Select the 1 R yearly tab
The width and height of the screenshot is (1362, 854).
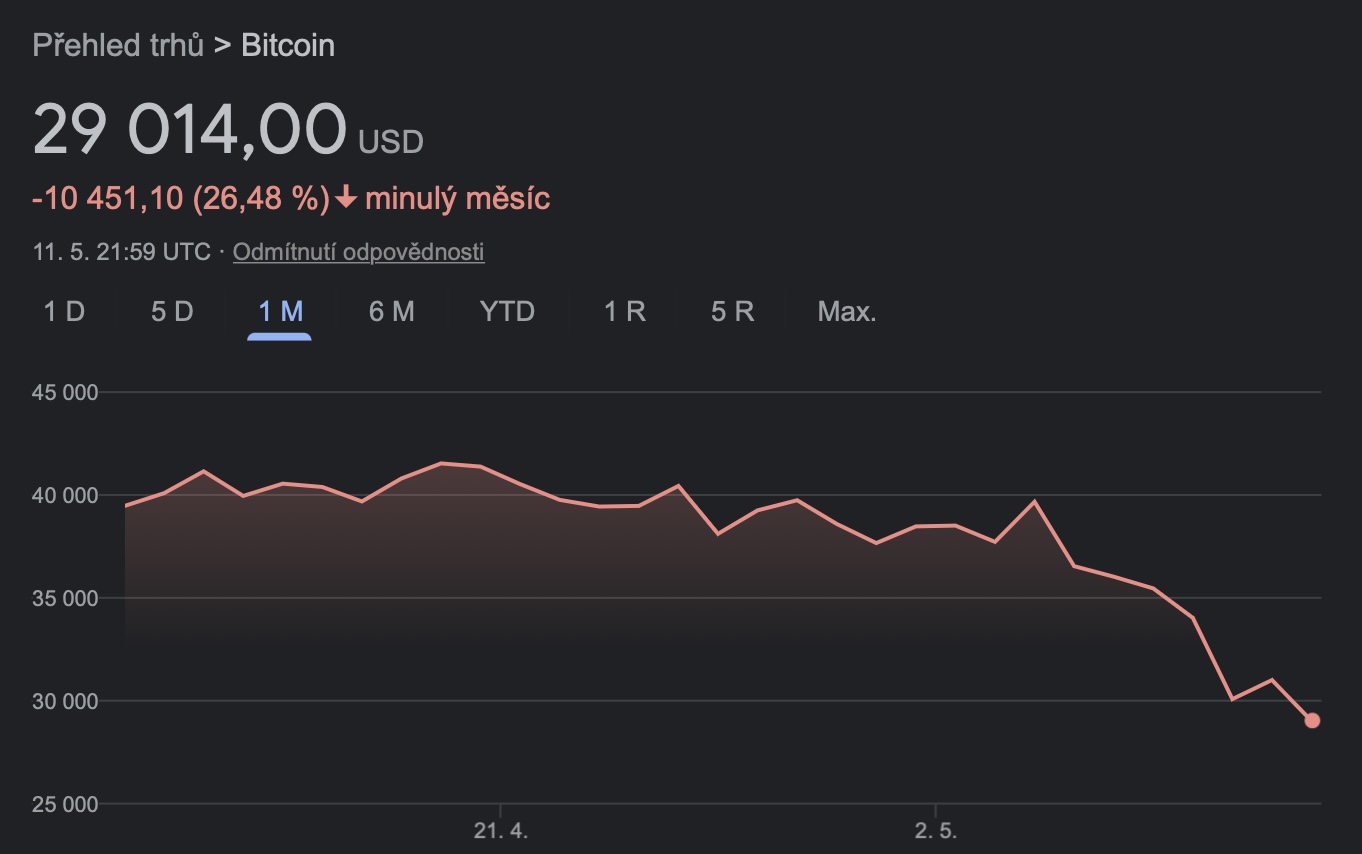[625, 312]
